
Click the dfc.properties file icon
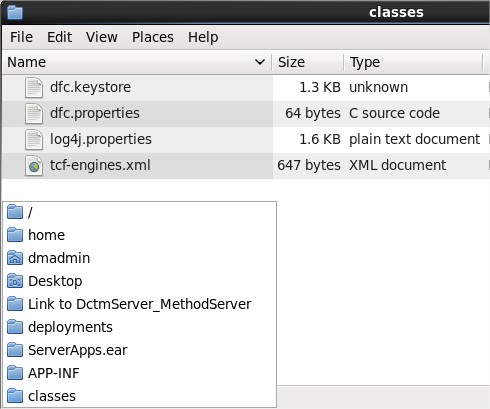[34, 113]
